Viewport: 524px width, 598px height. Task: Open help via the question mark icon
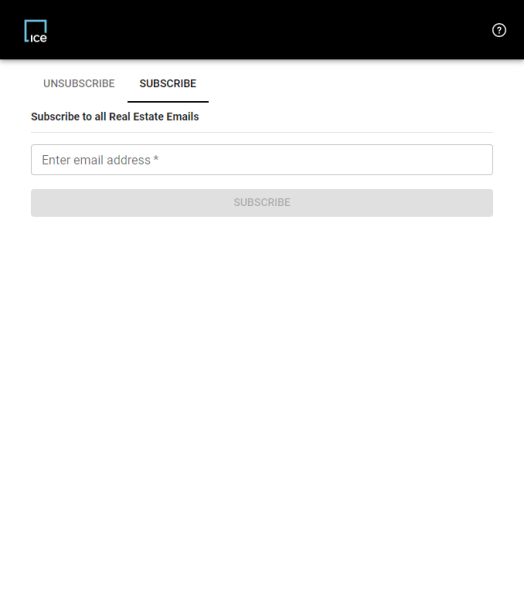coord(499,30)
